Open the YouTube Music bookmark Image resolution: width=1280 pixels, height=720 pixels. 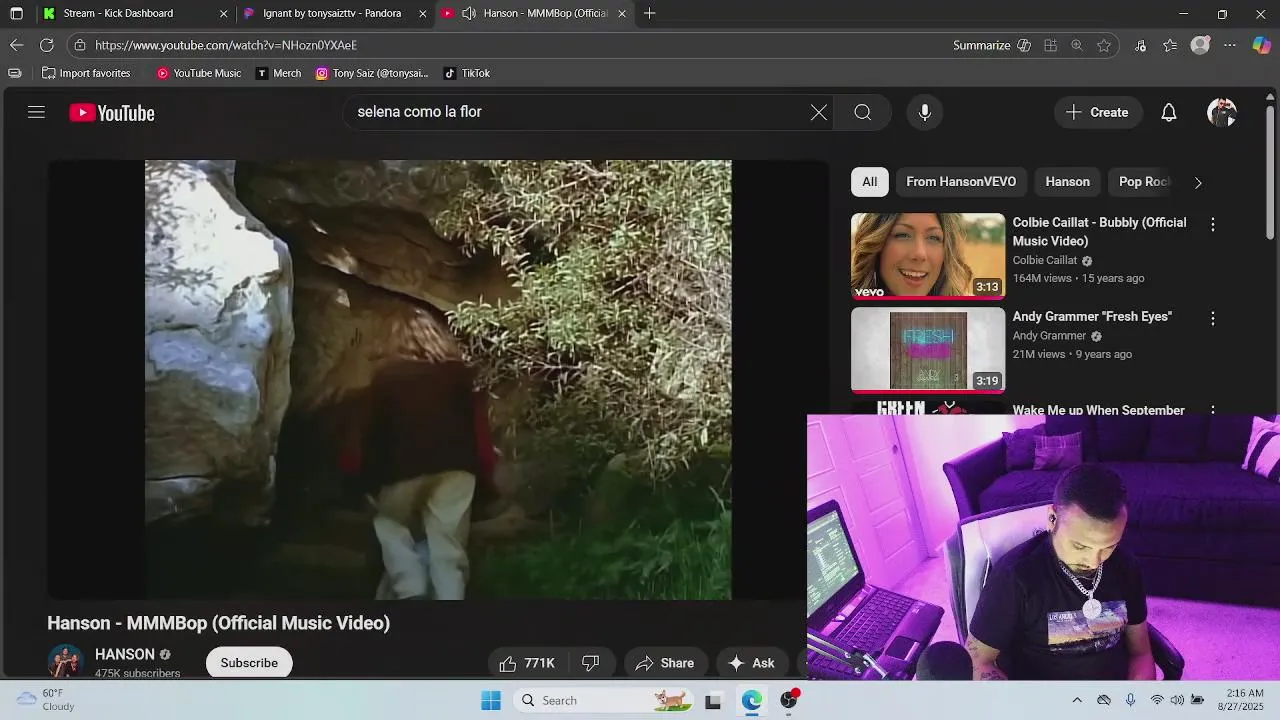[198, 73]
